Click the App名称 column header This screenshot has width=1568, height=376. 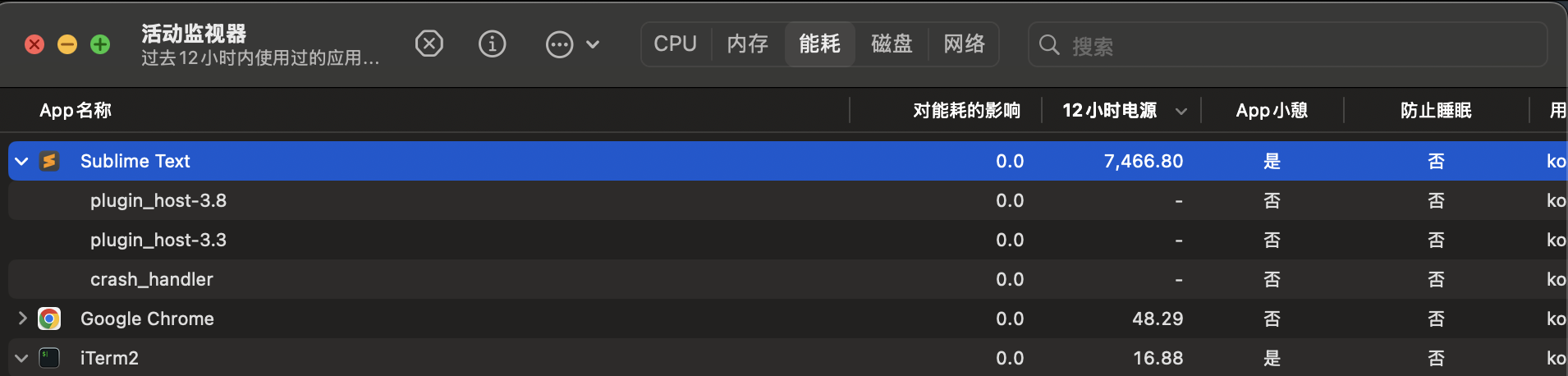point(76,110)
